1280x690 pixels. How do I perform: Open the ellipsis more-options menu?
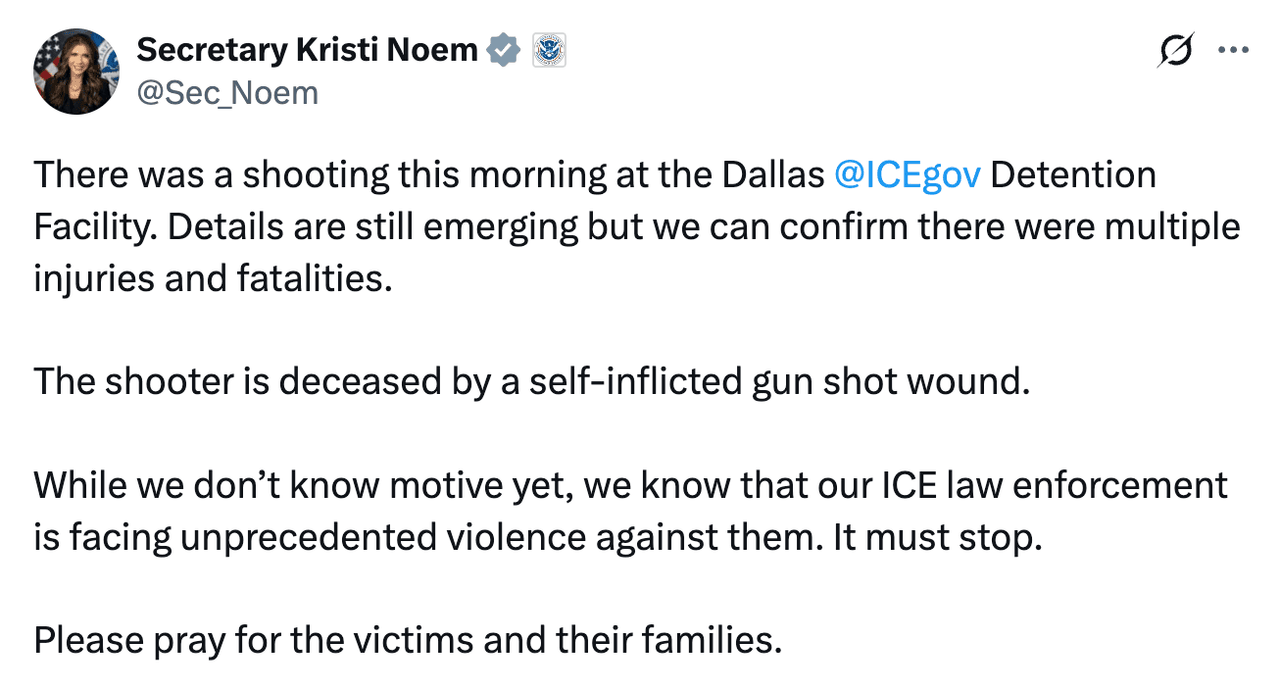(x=1234, y=49)
